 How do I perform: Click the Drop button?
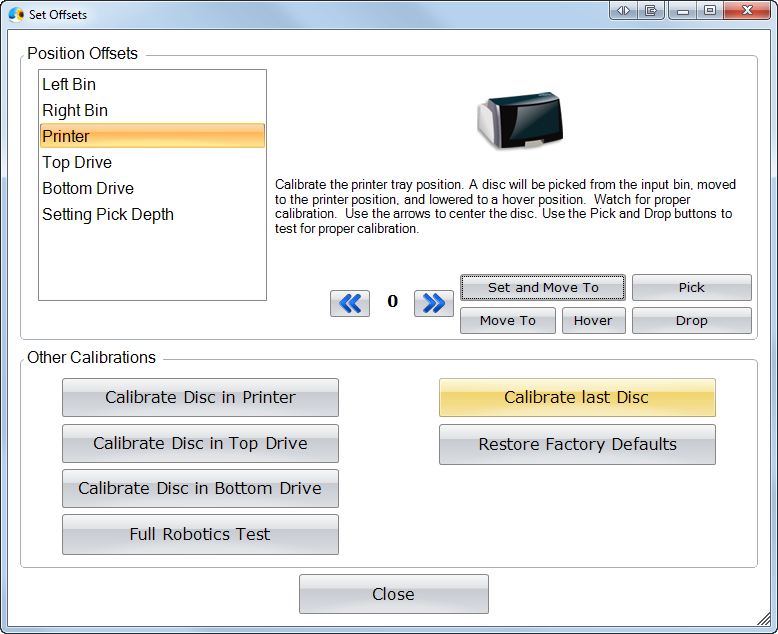691,321
